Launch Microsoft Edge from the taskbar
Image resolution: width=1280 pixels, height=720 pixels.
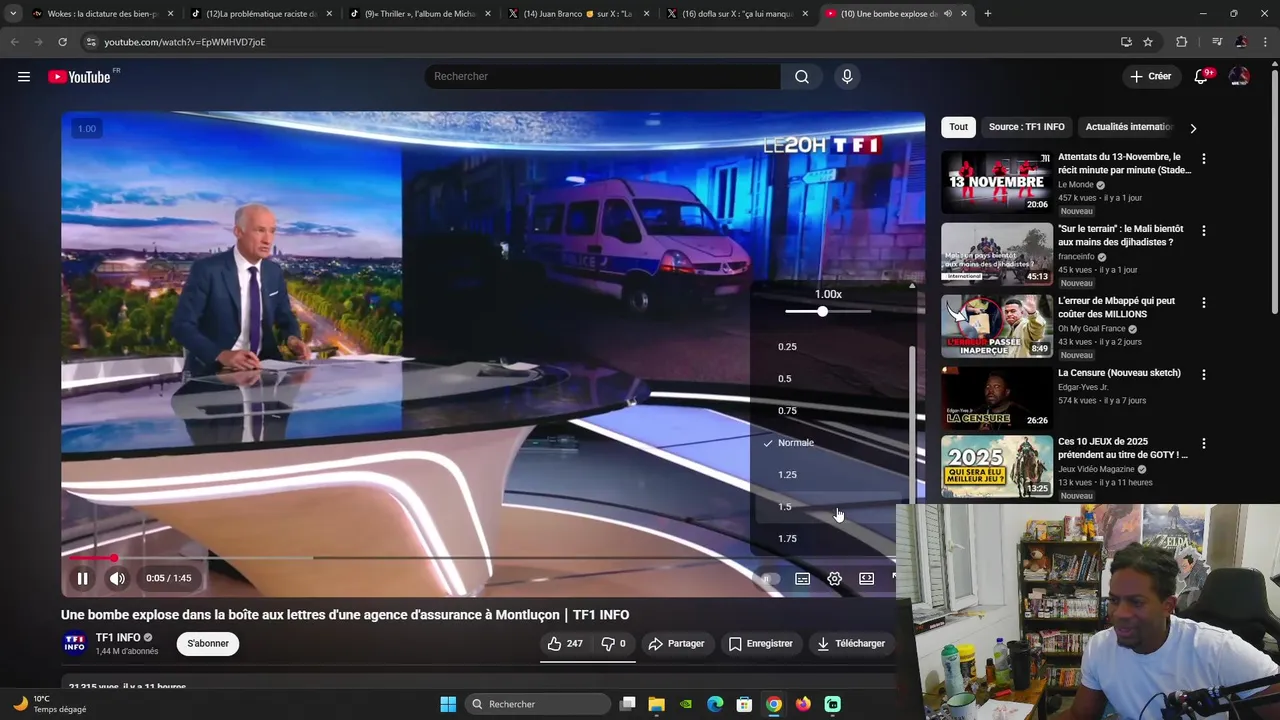(715, 704)
